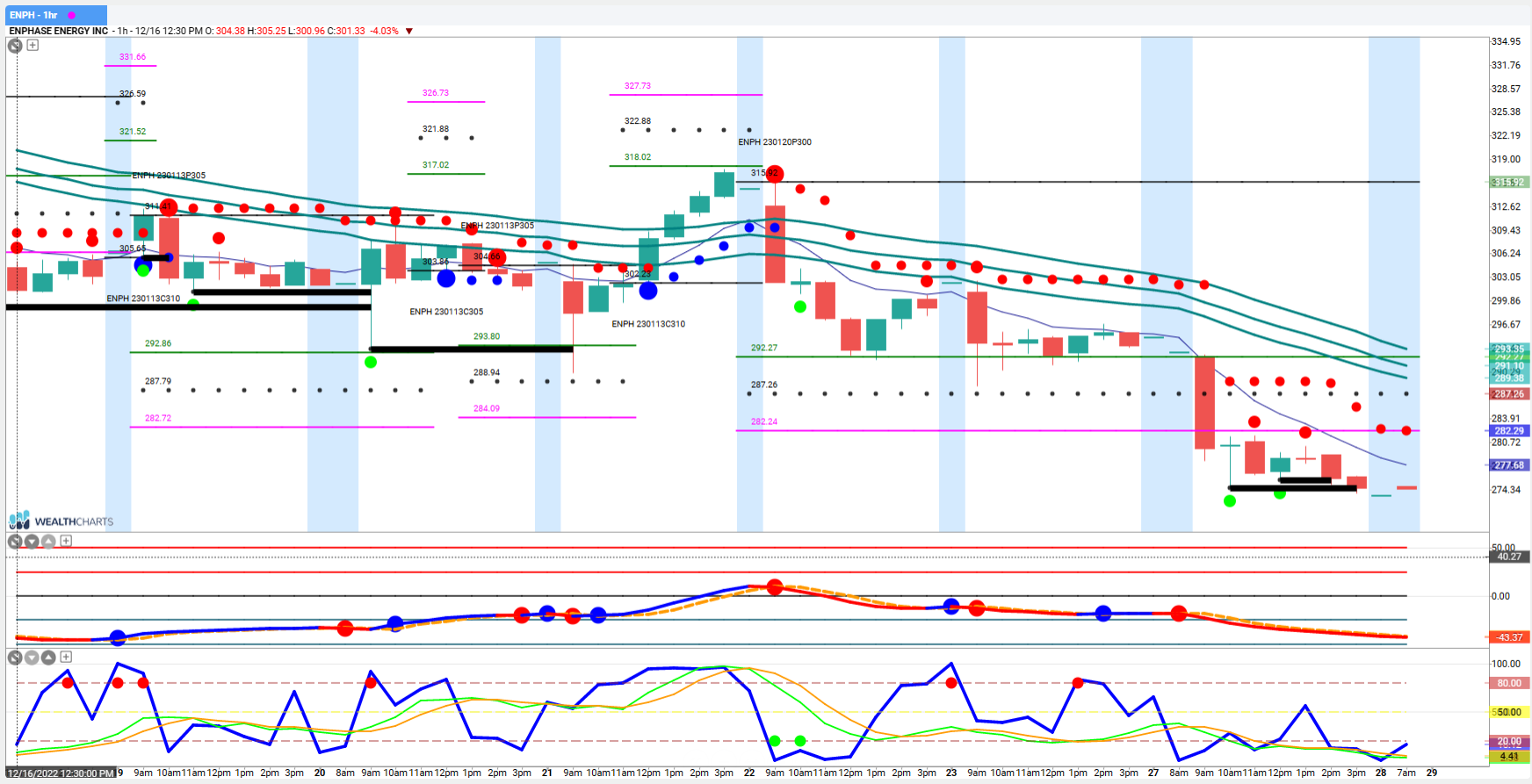Click the 277.68 price axis tag
Image resolution: width=1532 pixels, height=784 pixels.
coord(1510,465)
